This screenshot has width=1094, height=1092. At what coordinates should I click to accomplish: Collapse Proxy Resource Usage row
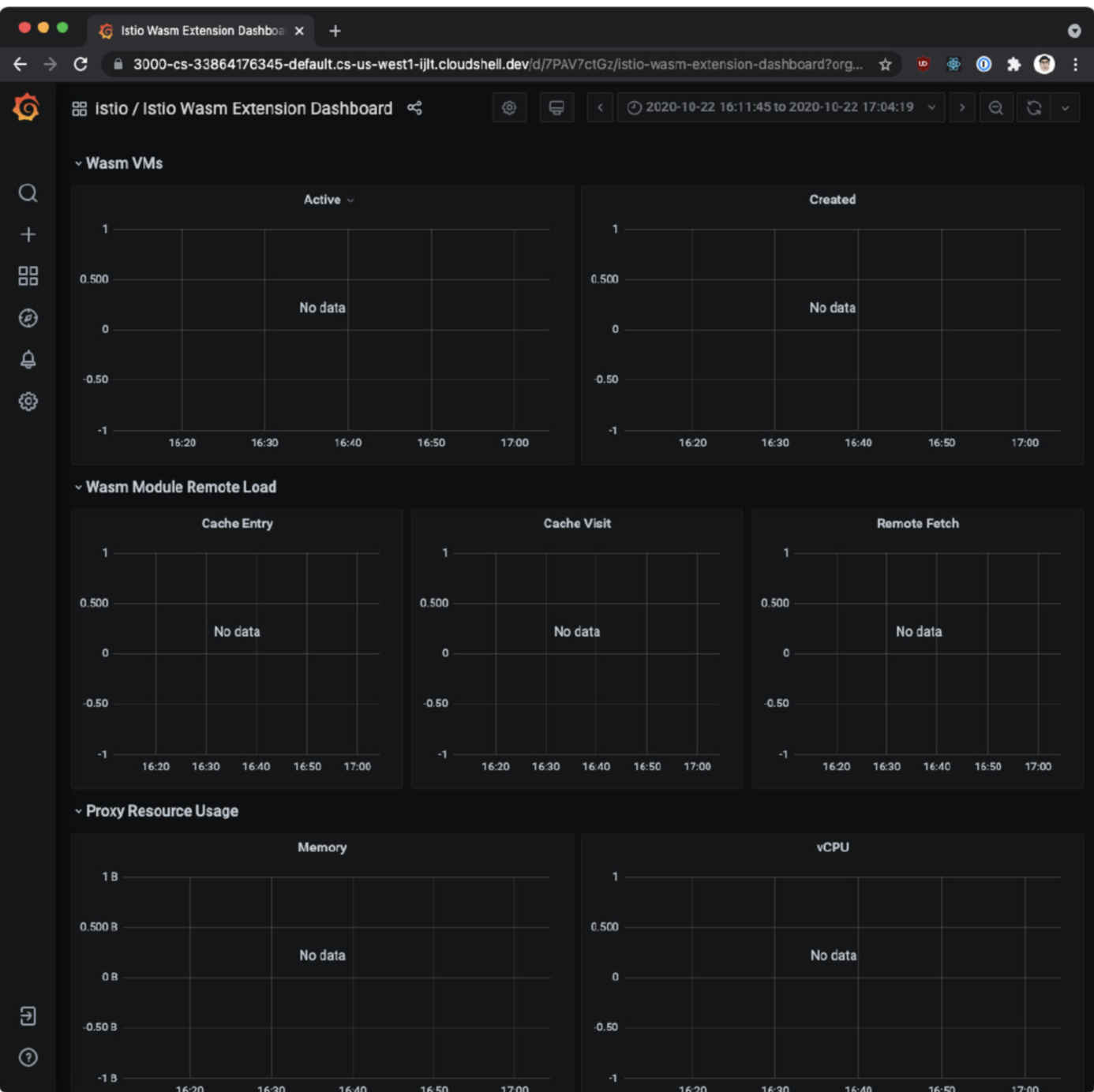[78, 811]
